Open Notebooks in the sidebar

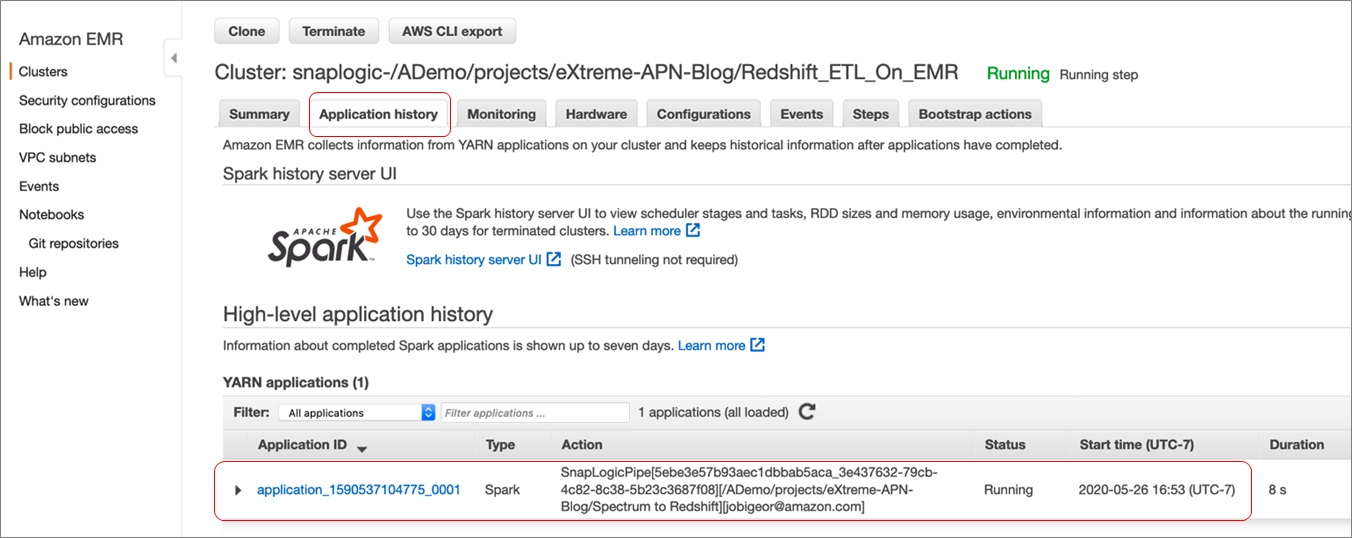51,214
